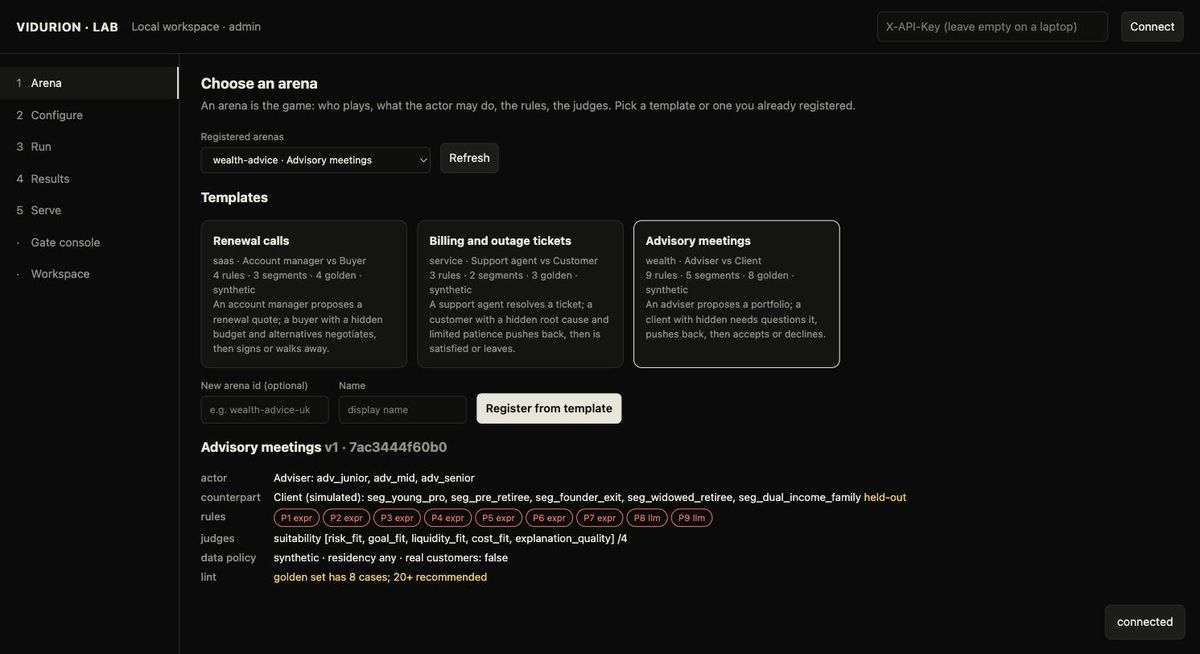Click the actor Adviser list text
This screenshot has height=654, width=1200.
click(374, 478)
